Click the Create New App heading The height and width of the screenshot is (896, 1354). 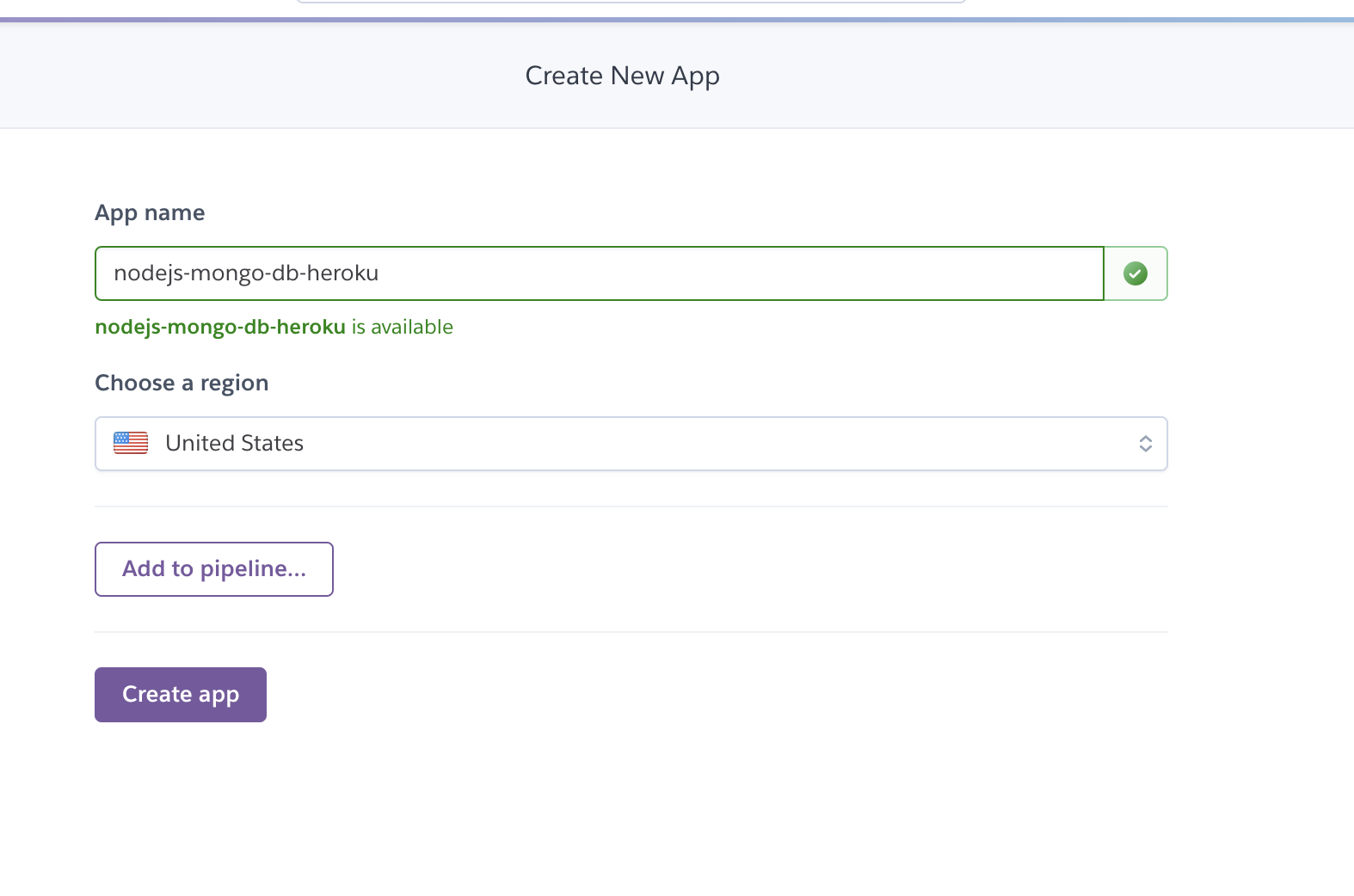(622, 76)
